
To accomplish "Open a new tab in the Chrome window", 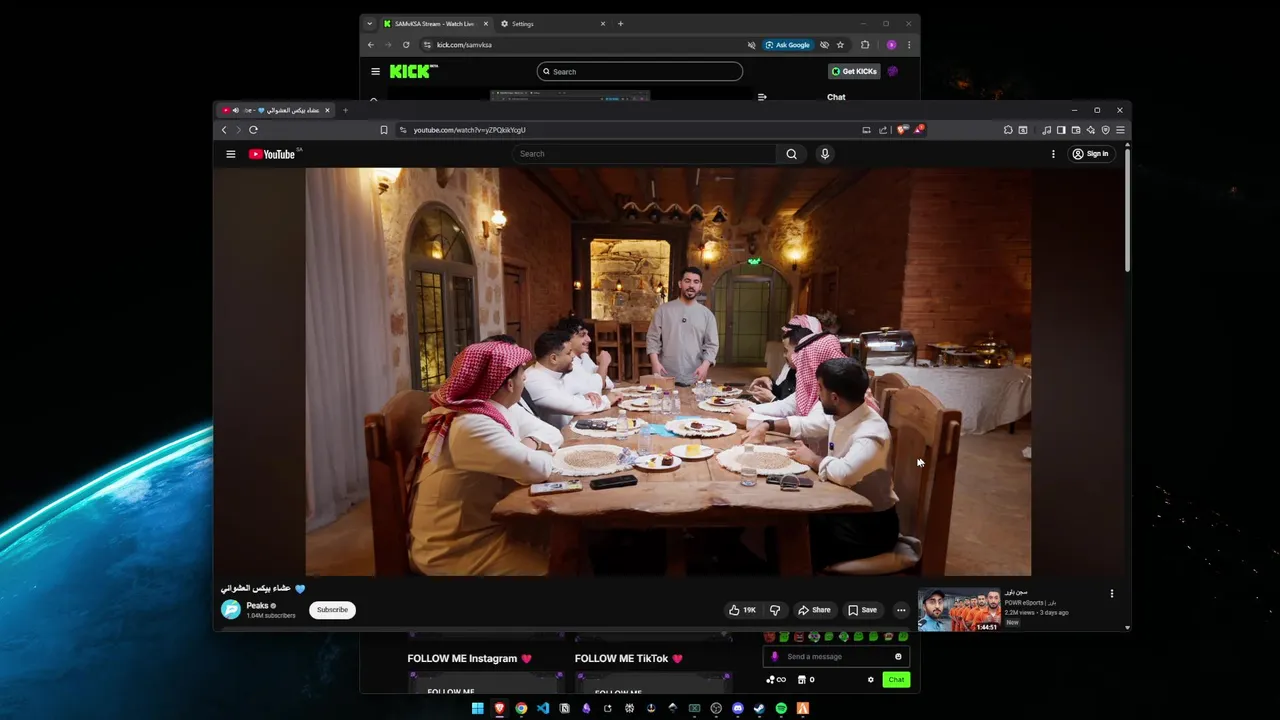I will 620,24.
